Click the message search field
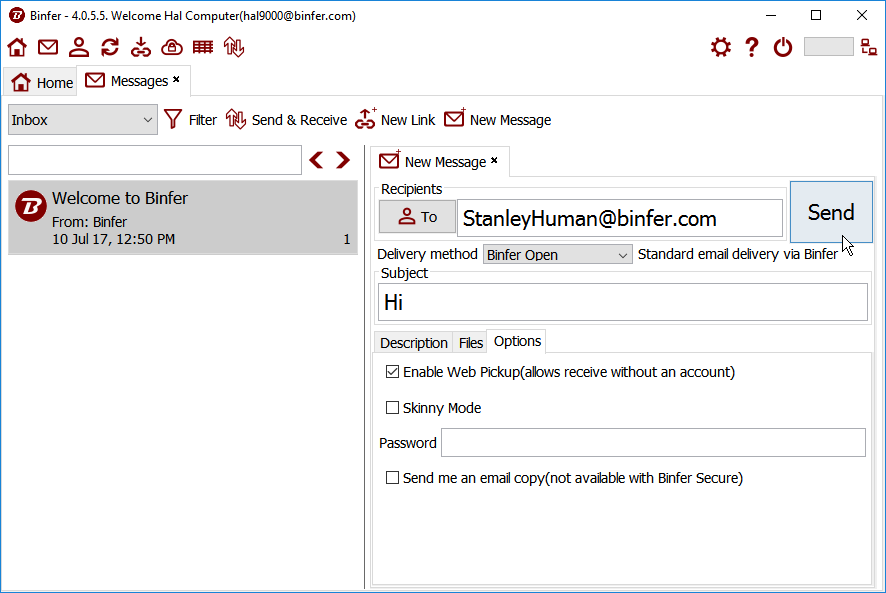Viewport: 886px width, 593px height. (155, 160)
